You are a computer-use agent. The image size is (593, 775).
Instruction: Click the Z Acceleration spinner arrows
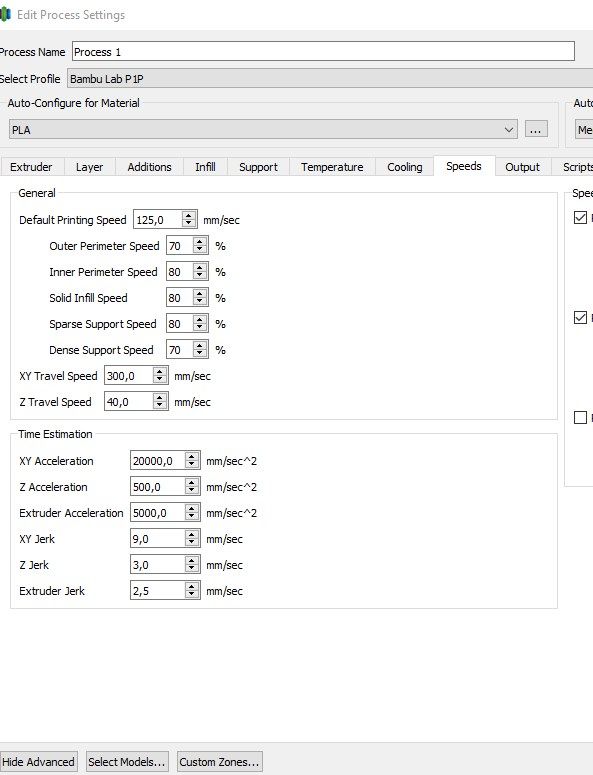click(x=192, y=487)
